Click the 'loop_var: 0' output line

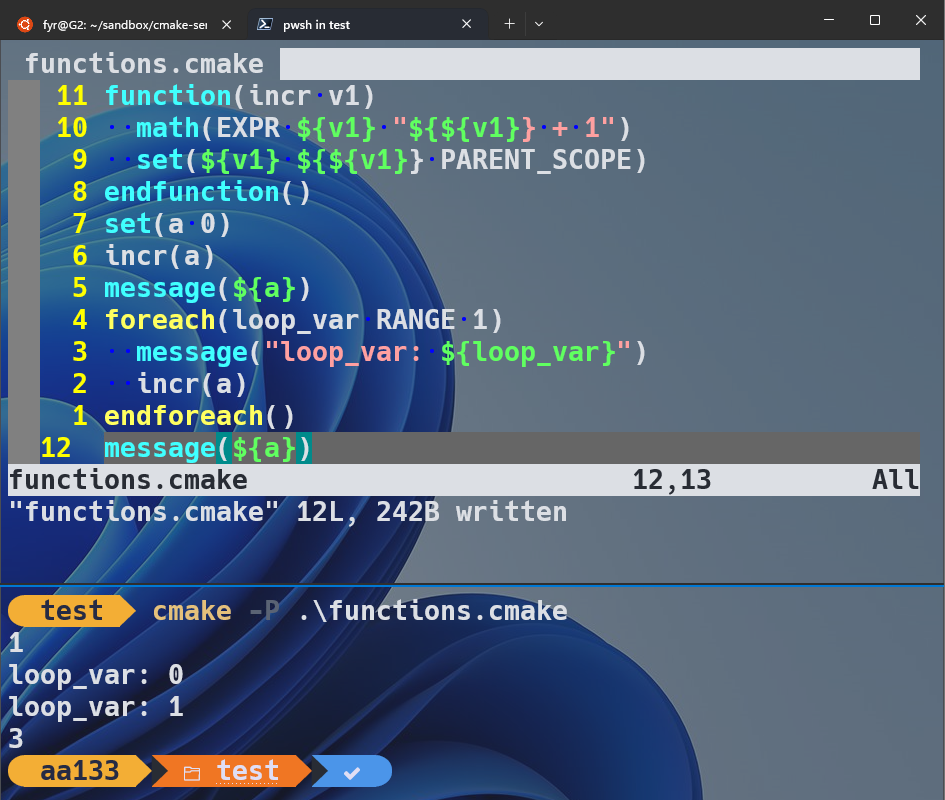96,675
